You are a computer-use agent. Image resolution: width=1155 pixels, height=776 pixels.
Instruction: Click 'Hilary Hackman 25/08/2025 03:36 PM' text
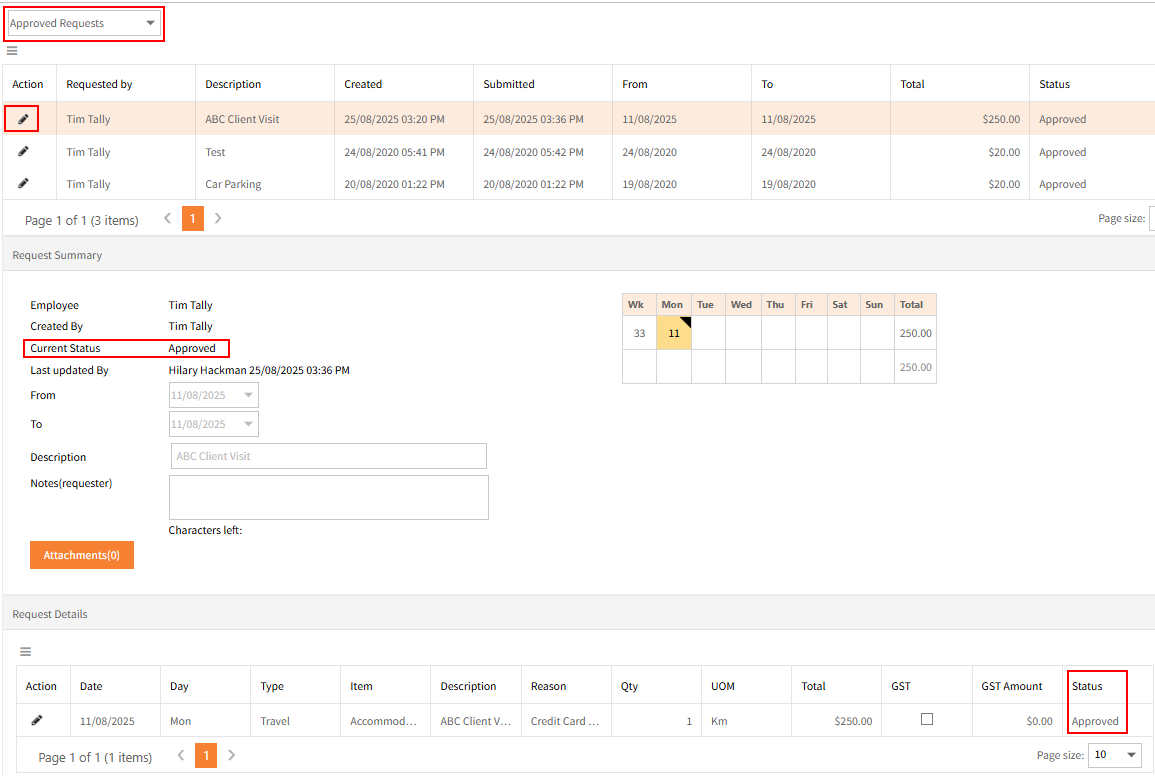click(x=259, y=370)
